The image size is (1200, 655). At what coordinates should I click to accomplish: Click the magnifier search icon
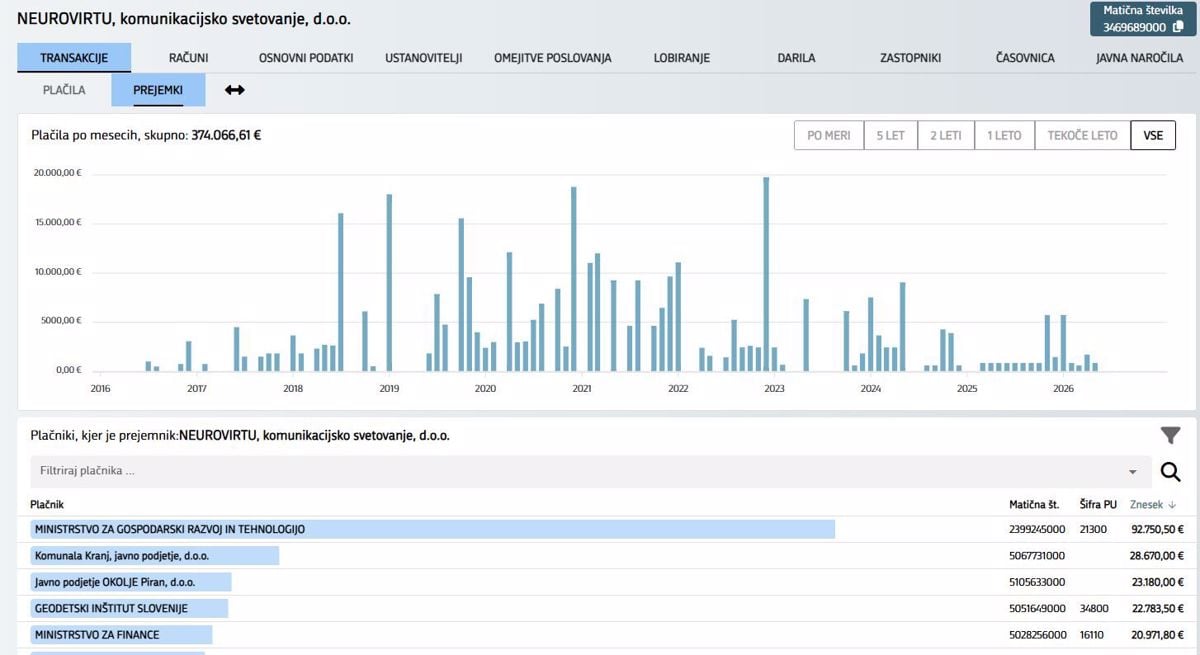tap(1169, 472)
